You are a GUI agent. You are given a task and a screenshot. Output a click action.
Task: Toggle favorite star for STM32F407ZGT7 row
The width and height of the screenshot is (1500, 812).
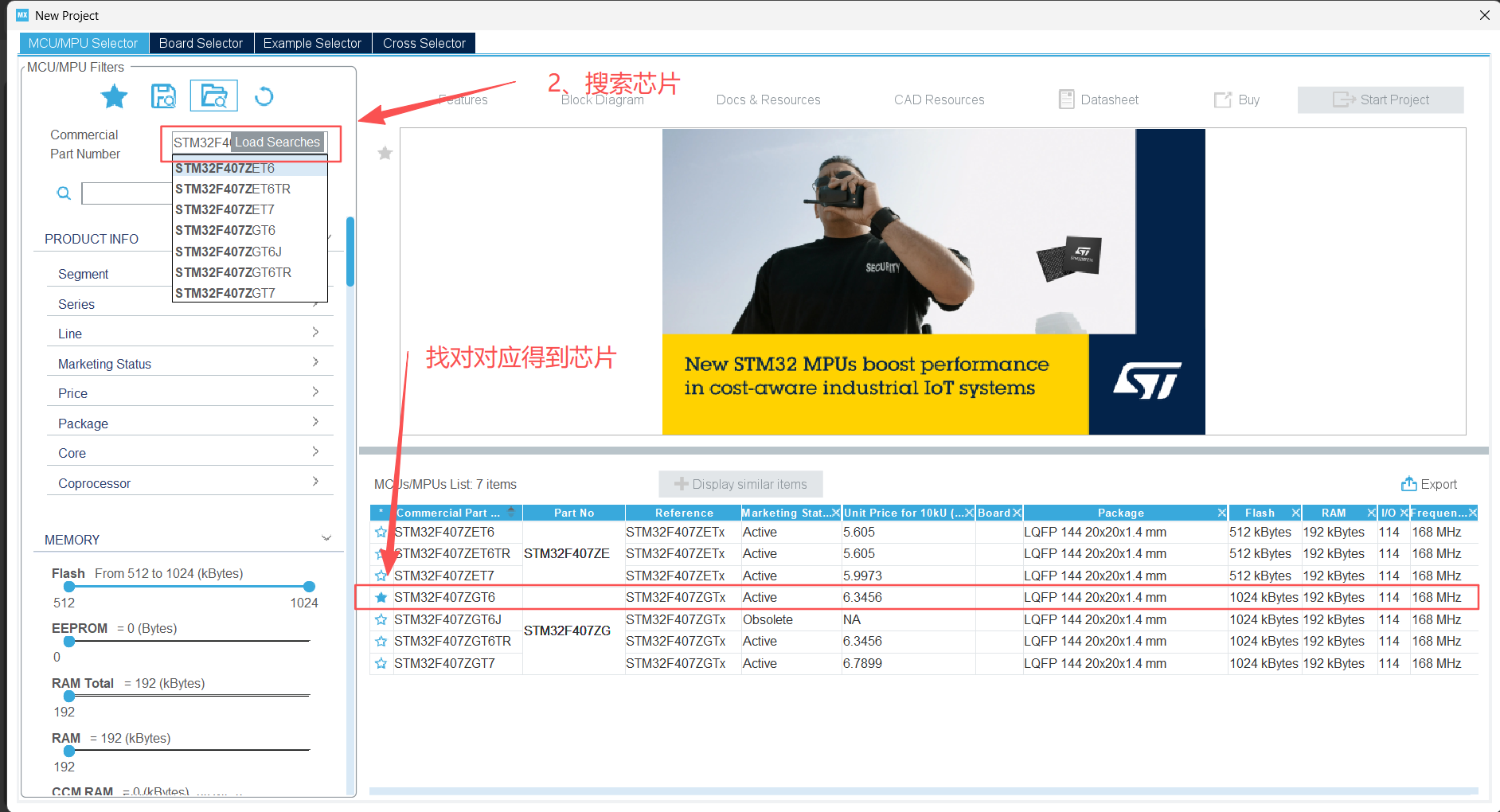tap(381, 663)
